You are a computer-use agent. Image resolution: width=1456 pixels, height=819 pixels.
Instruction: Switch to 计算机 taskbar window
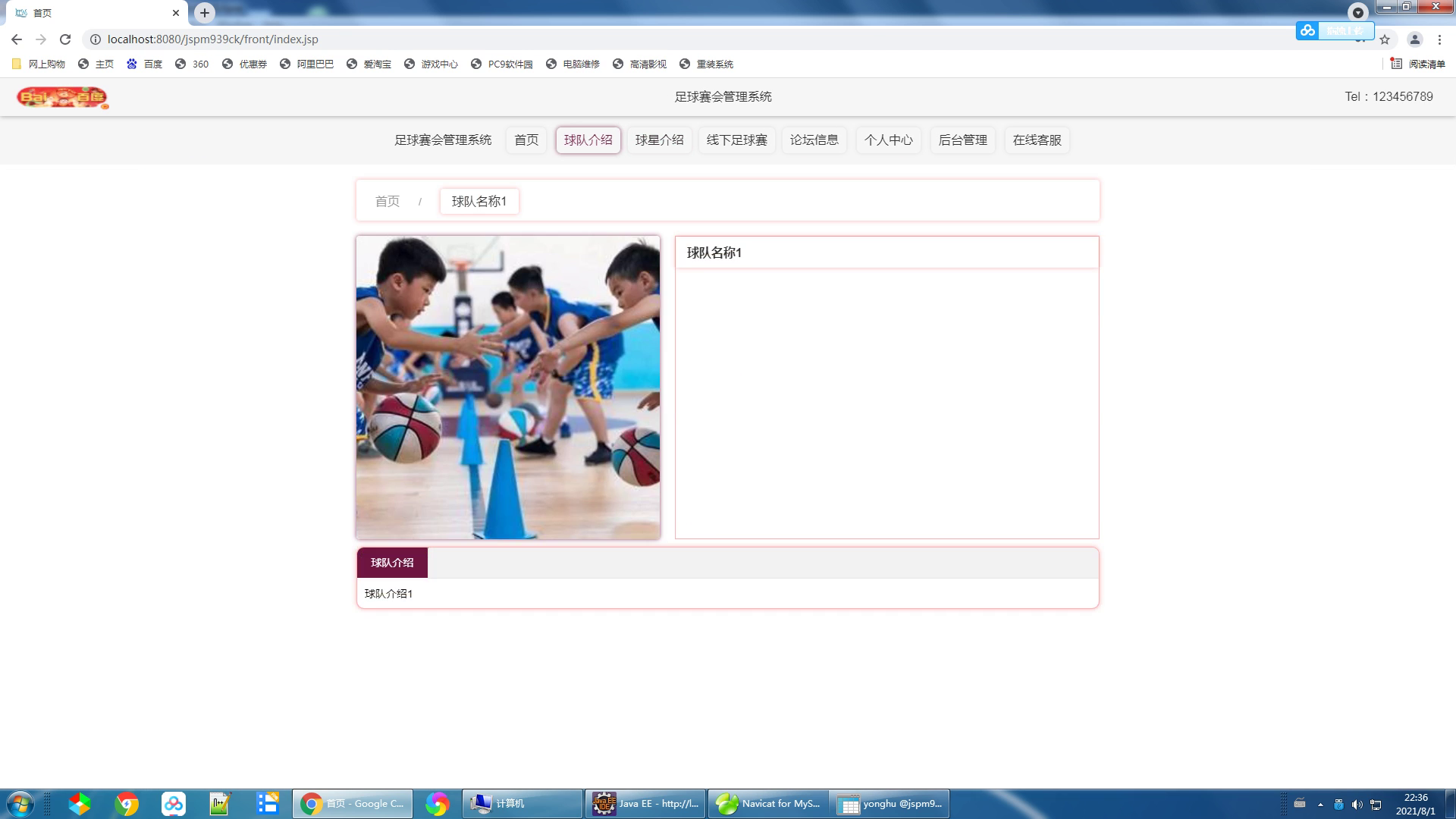tap(522, 804)
